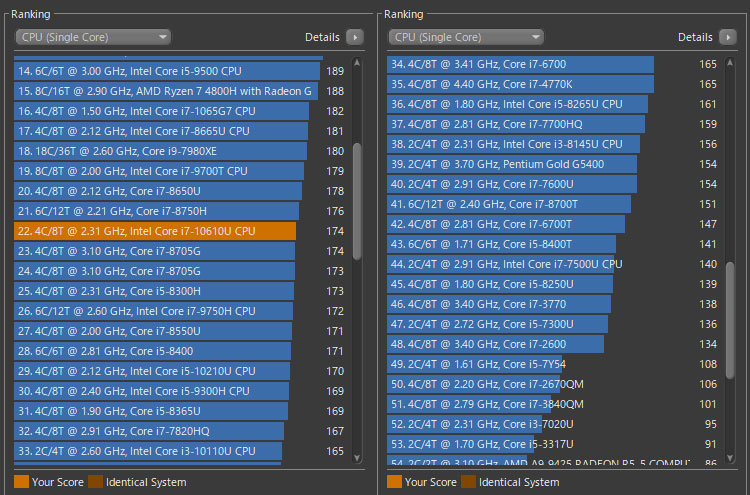750x495 pixels.
Task: Select row 42 Core i7-6700T
Action: click(552, 224)
